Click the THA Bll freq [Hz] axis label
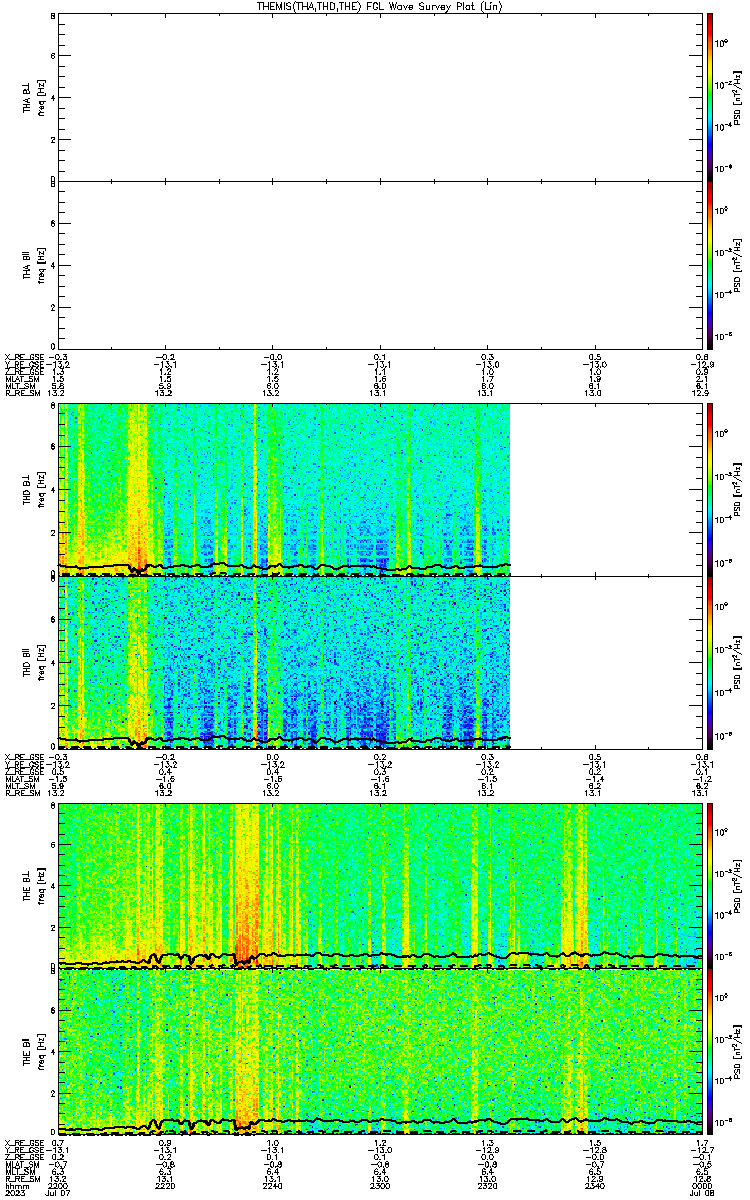Viewport: 750px width, 1200px height. tap(41, 265)
